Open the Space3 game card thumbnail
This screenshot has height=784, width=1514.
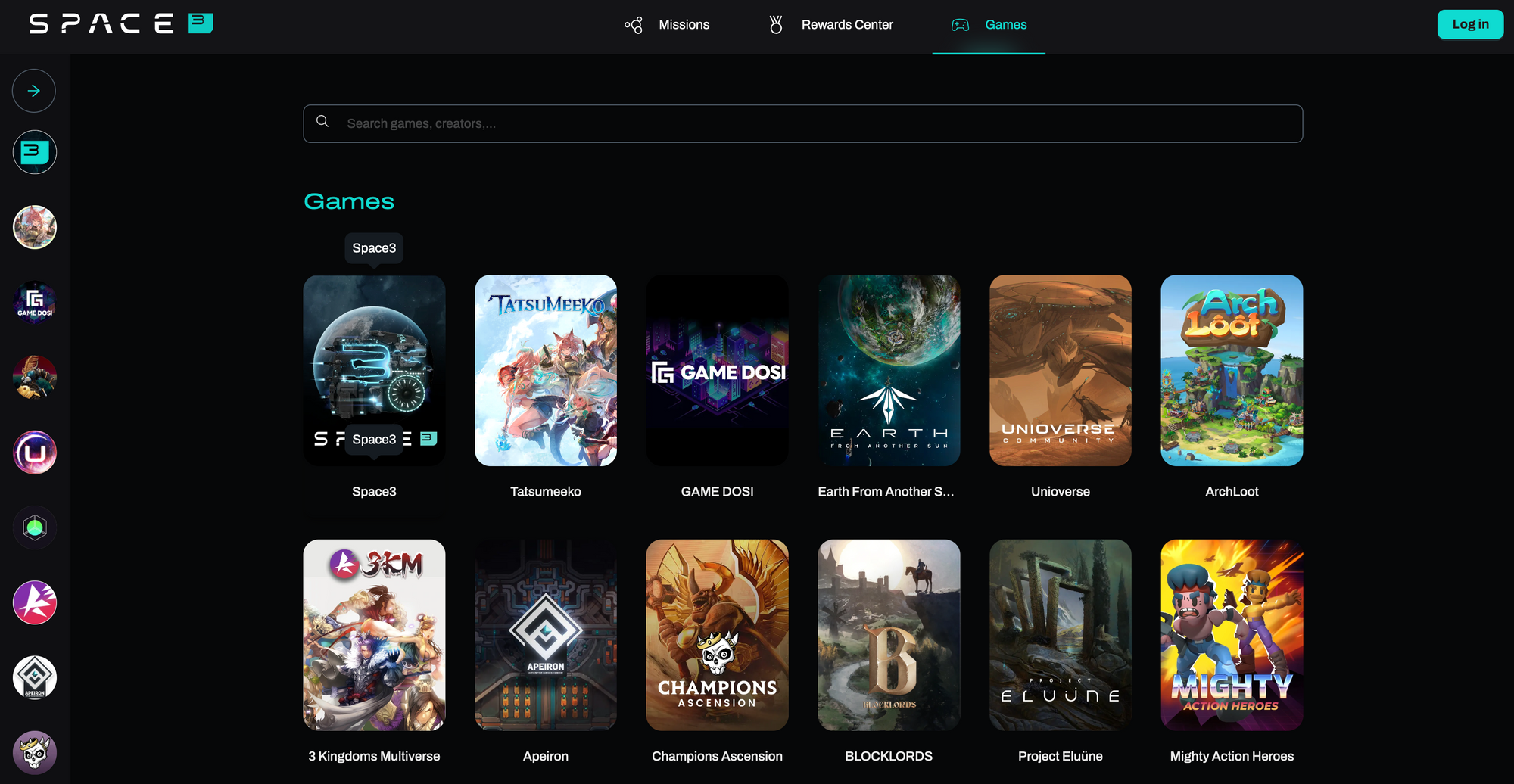pos(374,370)
